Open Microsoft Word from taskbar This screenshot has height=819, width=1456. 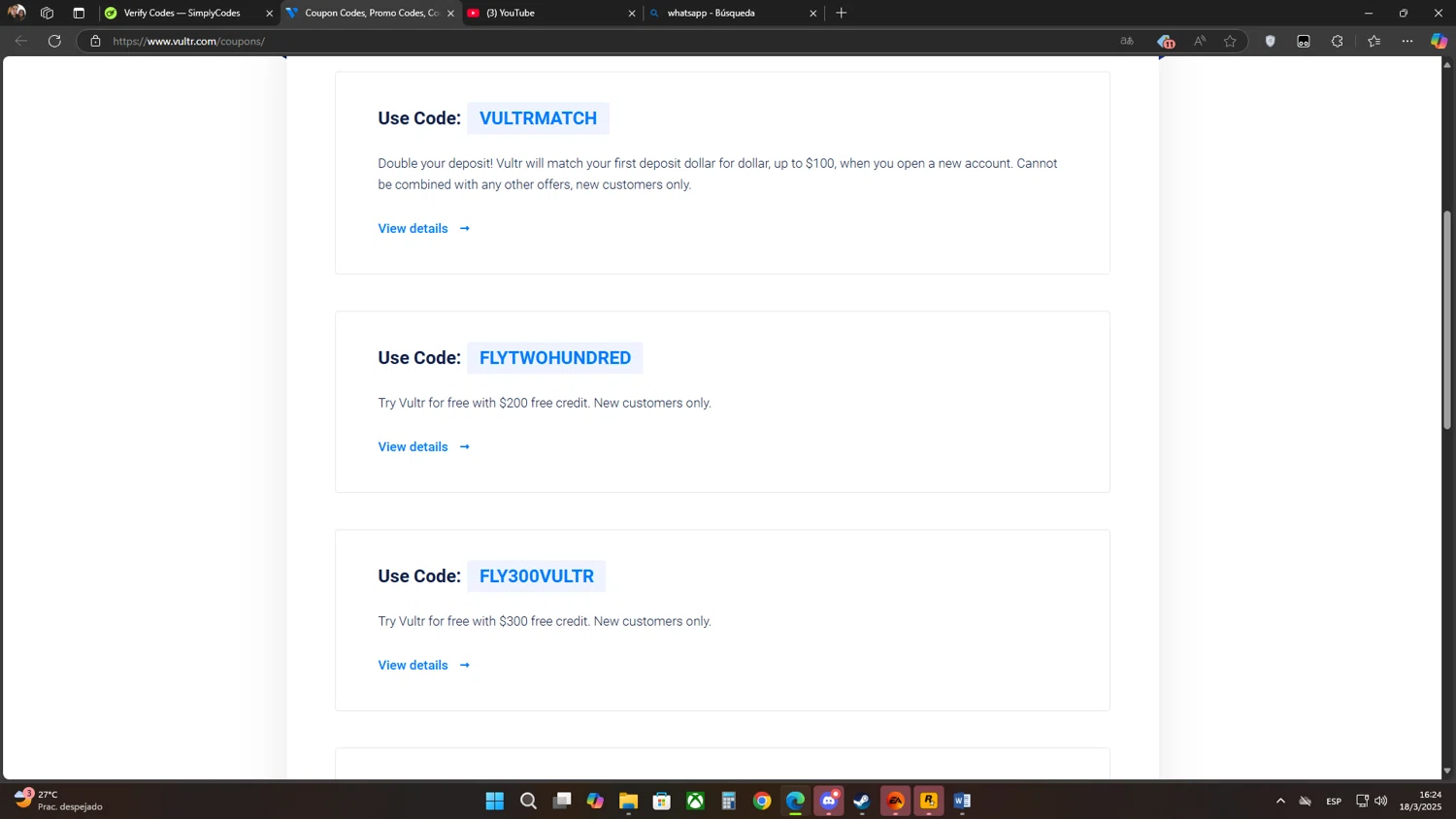point(962,801)
